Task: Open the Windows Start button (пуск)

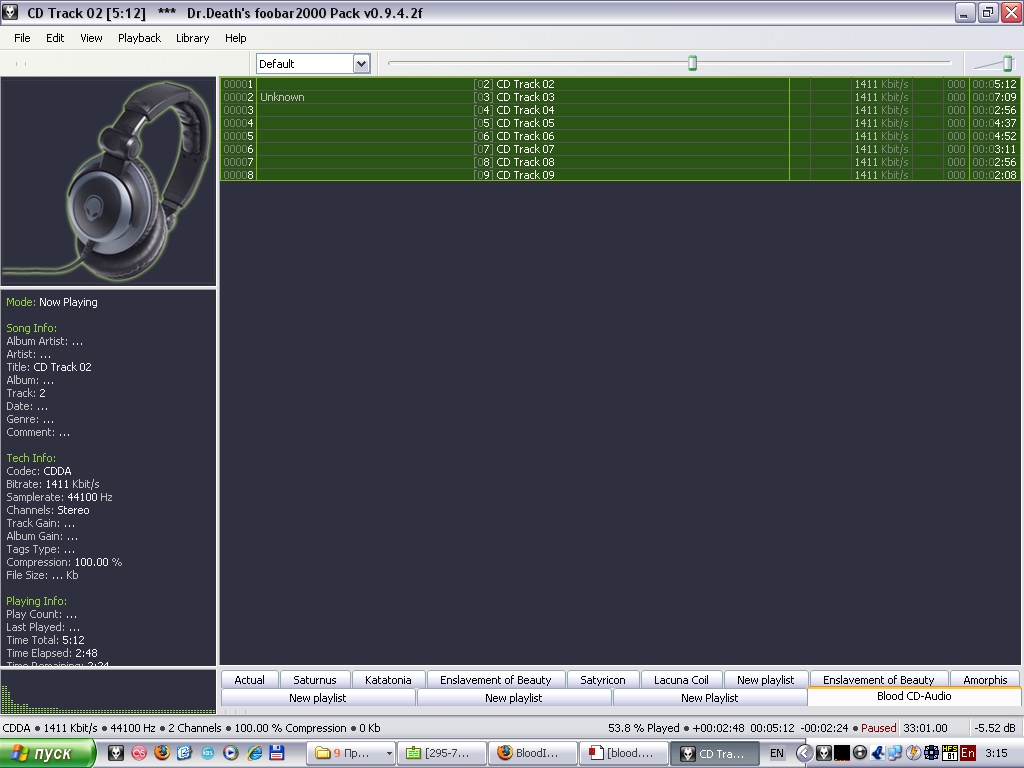Action: [48, 753]
